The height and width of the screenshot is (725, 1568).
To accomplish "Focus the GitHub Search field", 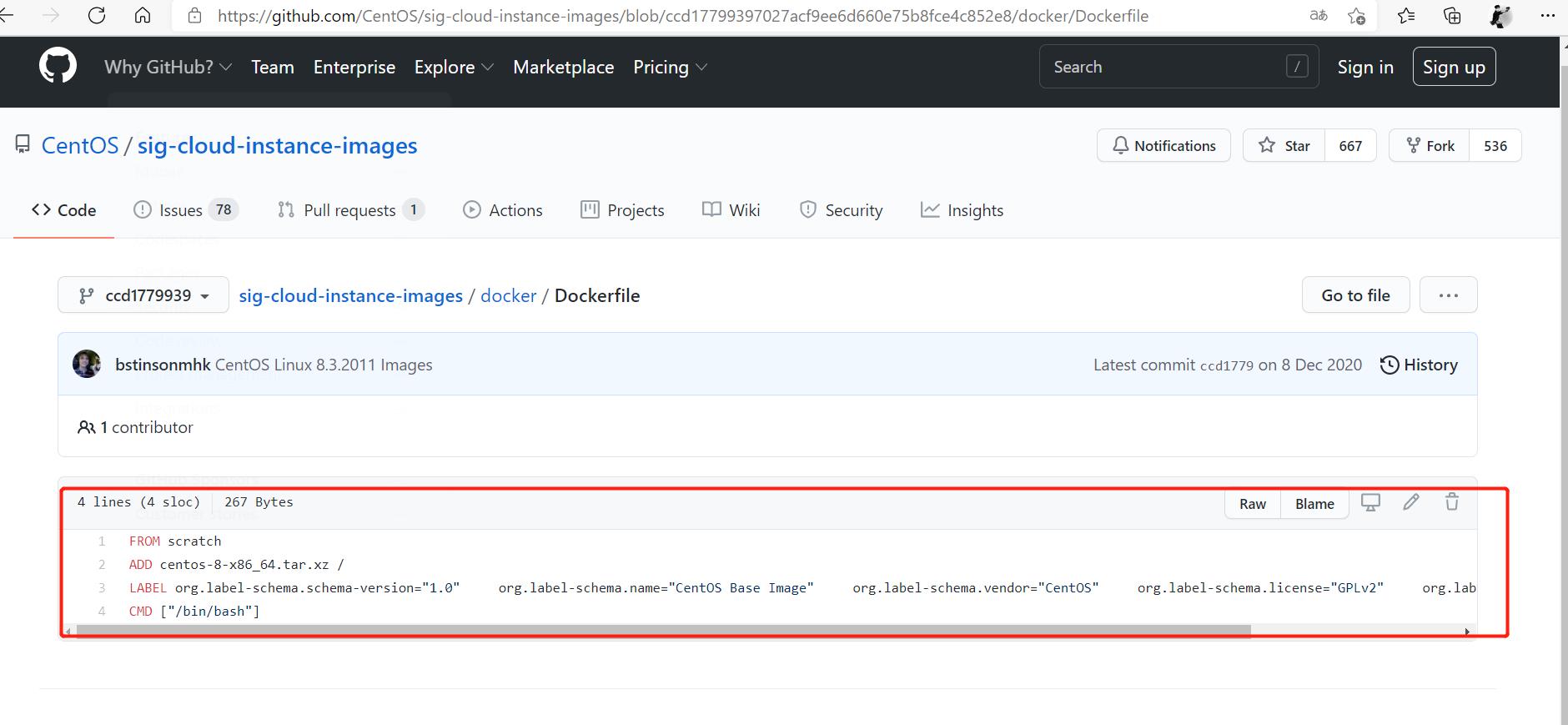I will pyautogui.click(x=1179, y=67).
